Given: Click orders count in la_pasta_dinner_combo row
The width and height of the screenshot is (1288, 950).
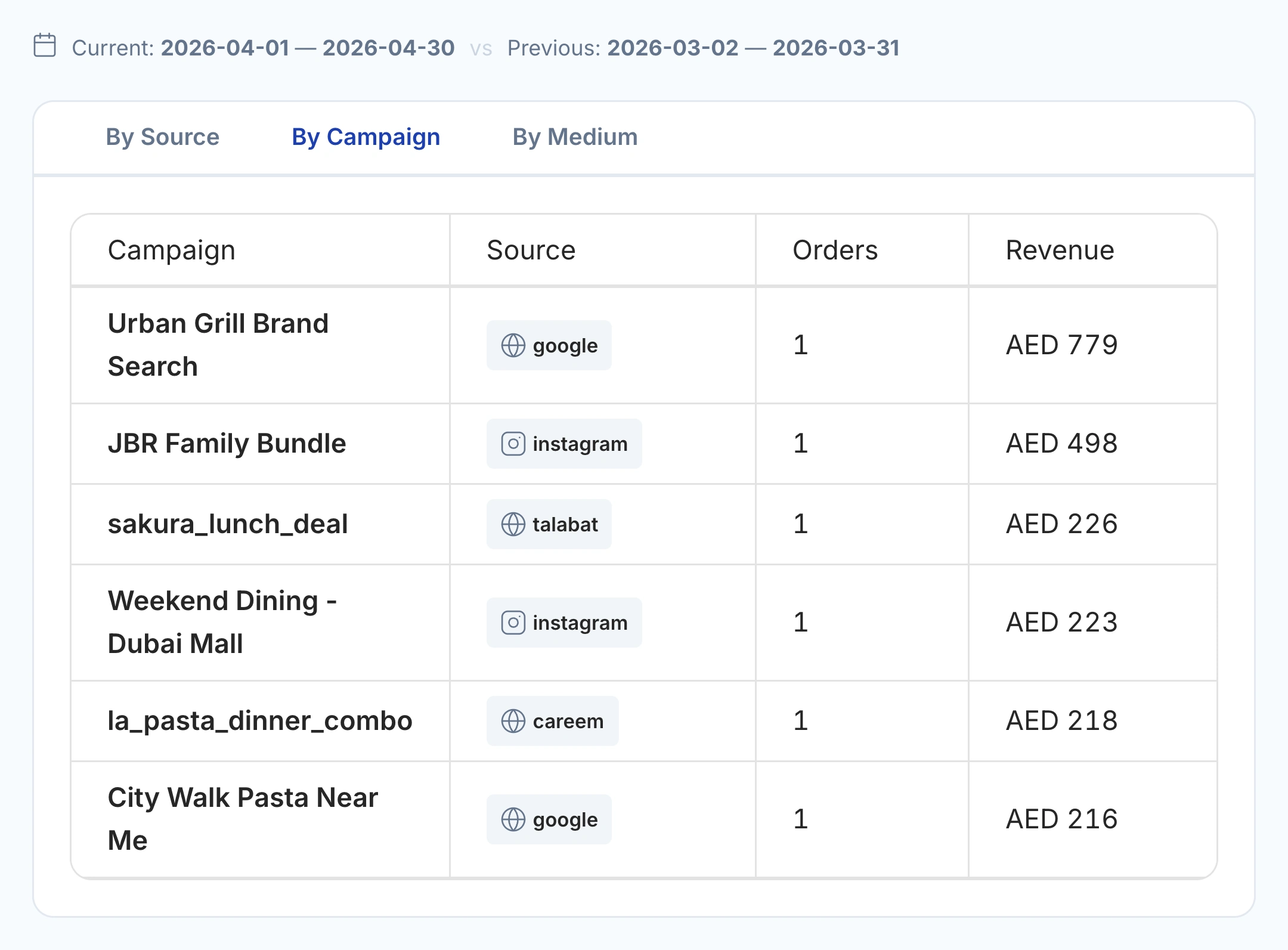Looking at the screenshot, I should 801,721.
